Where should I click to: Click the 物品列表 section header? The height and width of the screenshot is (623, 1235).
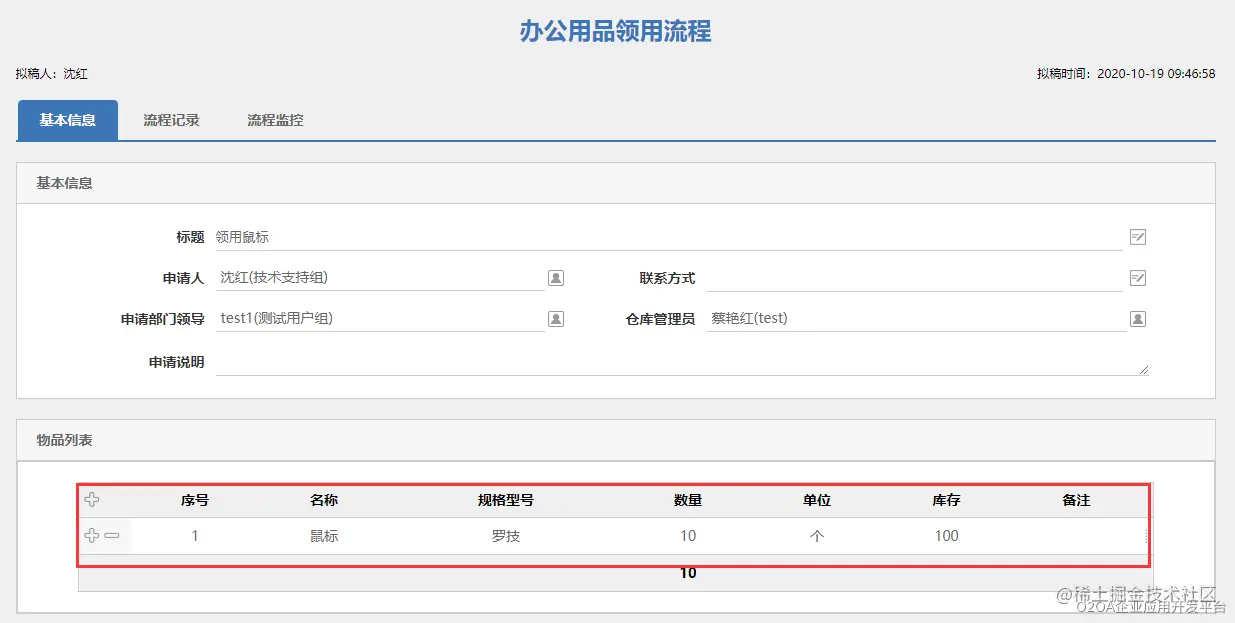[616, 440]
